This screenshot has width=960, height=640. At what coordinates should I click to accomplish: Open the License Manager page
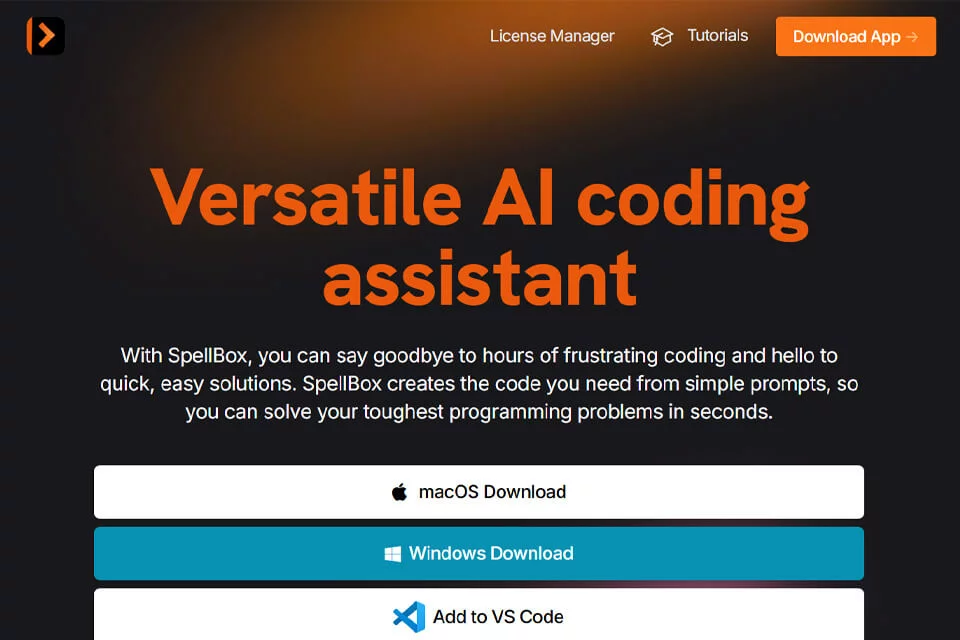point(552,36)
